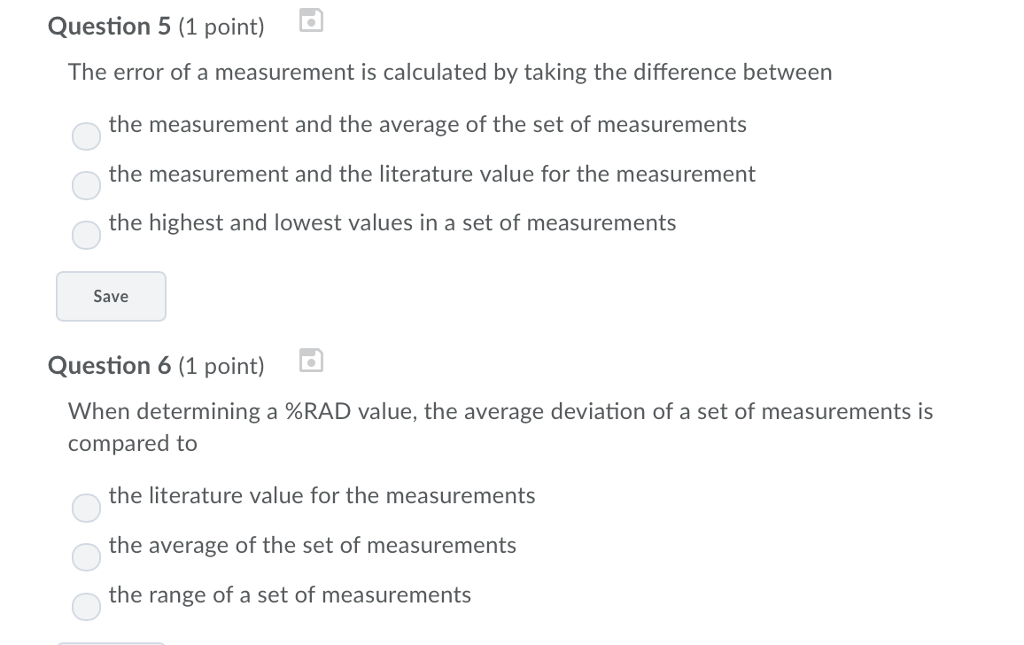The height and width of the screenshot is (645, 1024).
Task: Click label text 'the measurement and the average of the set'
Action: 427,125
